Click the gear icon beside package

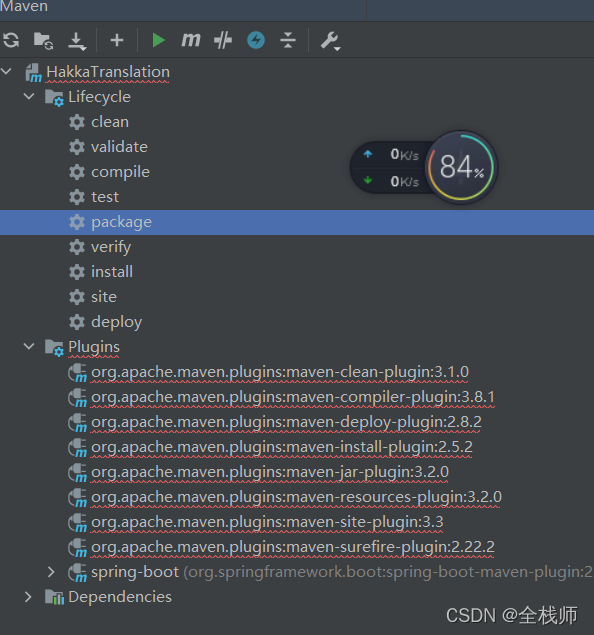(77, 222)
